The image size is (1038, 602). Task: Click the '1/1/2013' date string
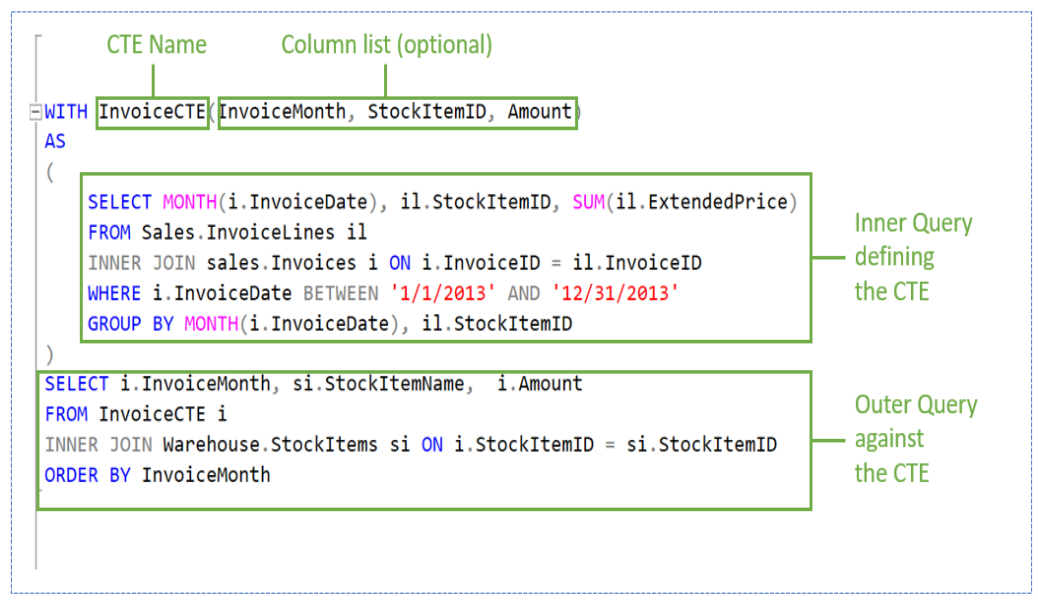[x=459, y=294]
